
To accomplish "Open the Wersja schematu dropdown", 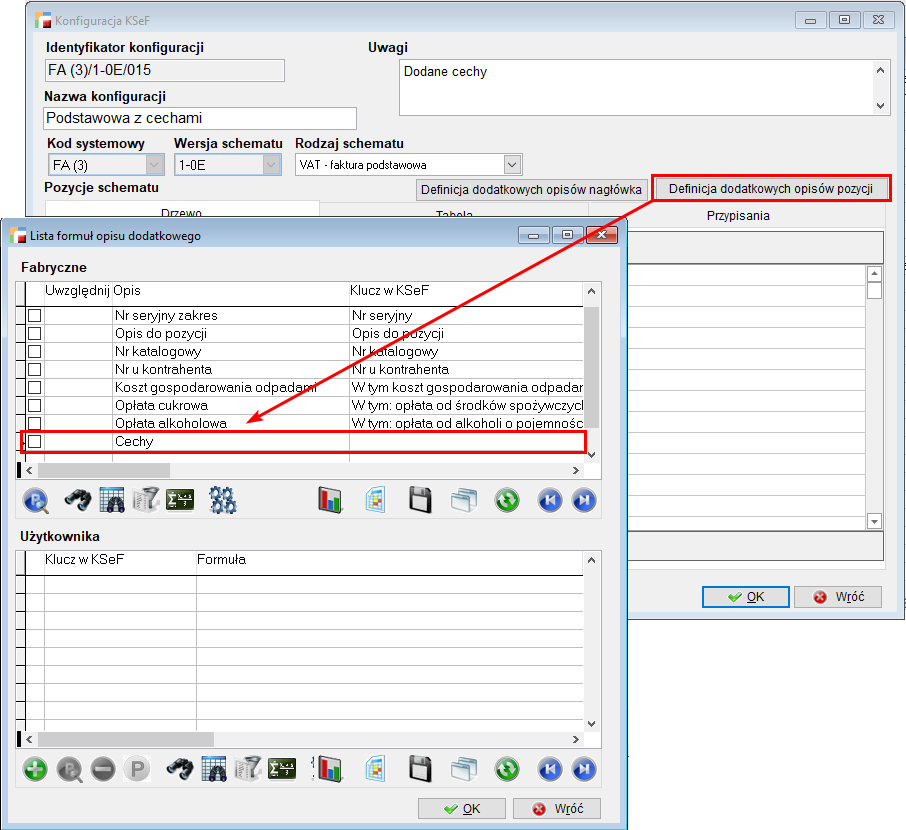I will (x=272, y=164).
